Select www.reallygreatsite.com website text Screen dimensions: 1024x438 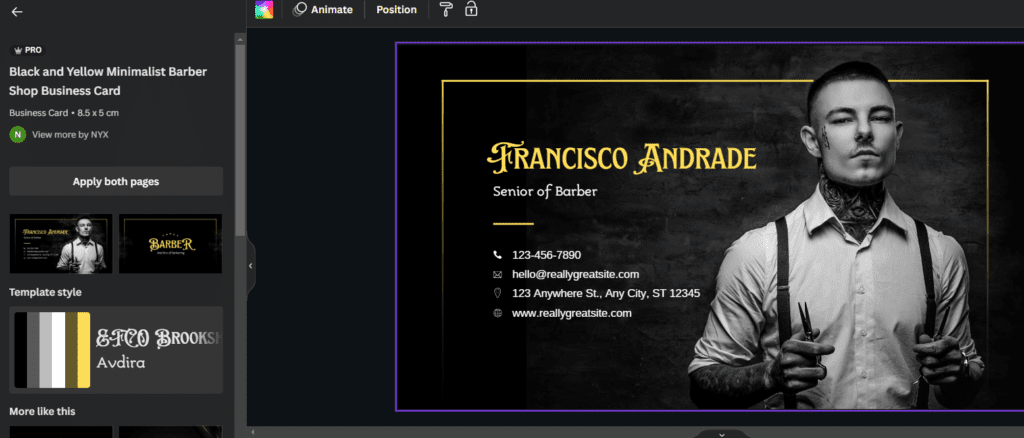(x=571, y=313)
